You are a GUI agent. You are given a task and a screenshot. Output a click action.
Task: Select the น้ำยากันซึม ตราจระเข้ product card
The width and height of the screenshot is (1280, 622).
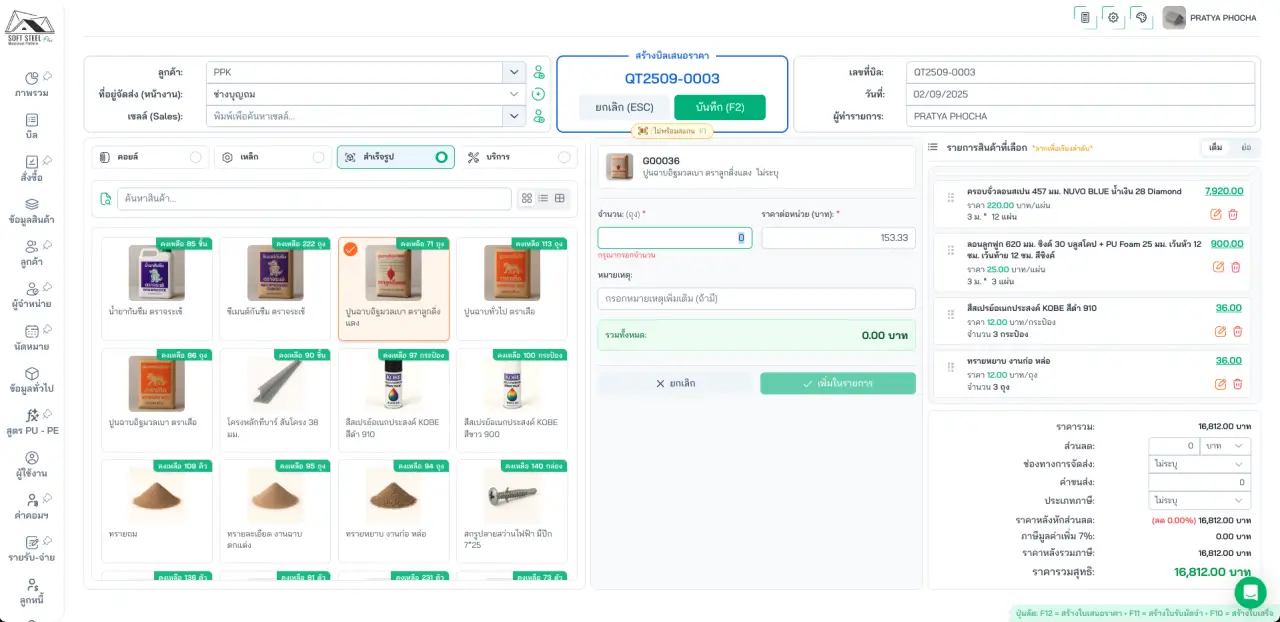coord(157,289)
